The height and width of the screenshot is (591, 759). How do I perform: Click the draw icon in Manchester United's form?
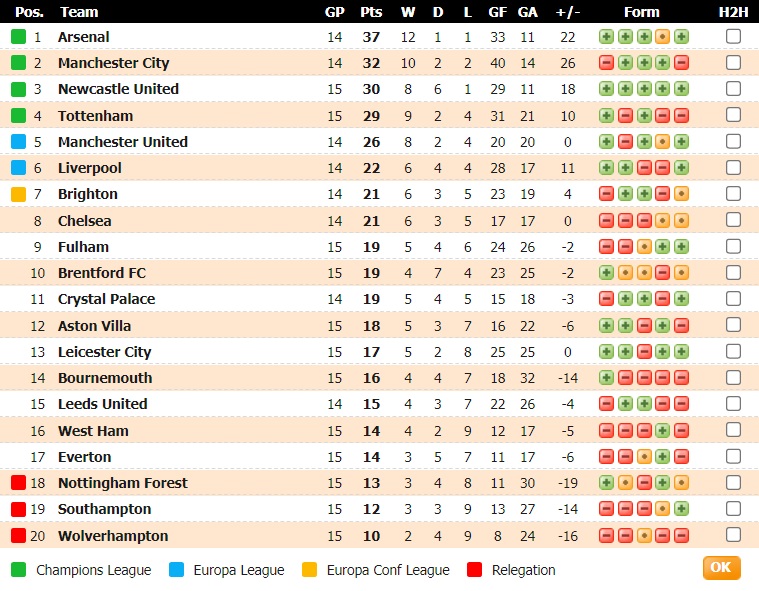click(x=662, y=142)
